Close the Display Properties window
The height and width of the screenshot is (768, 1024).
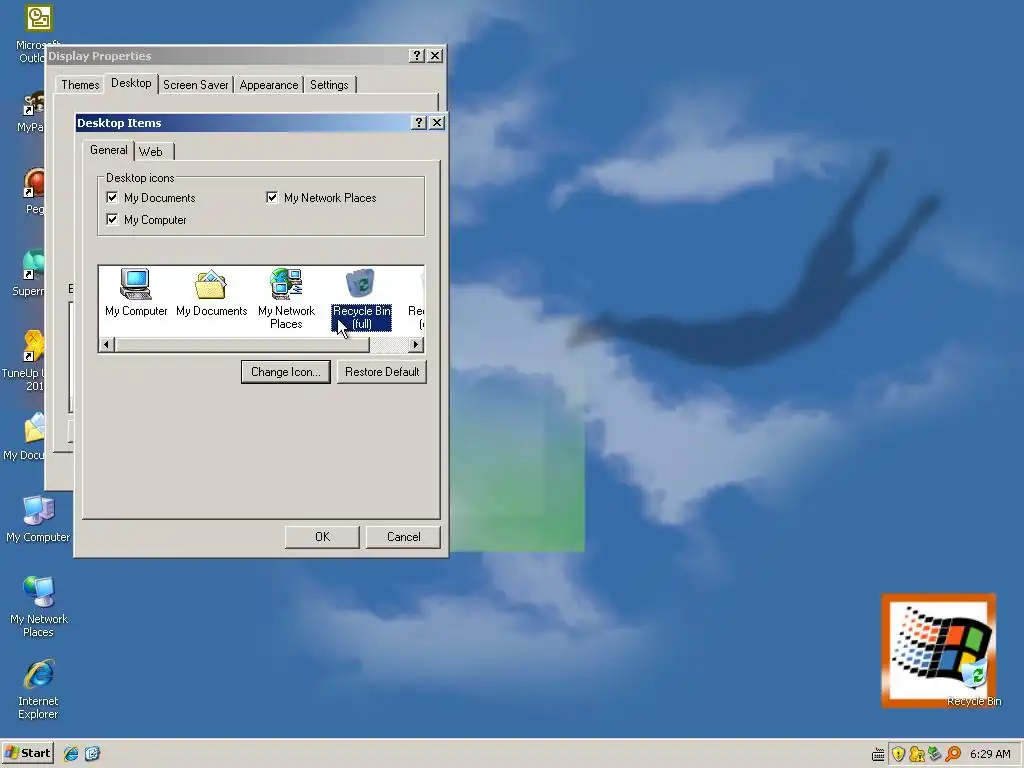point(435,56)
